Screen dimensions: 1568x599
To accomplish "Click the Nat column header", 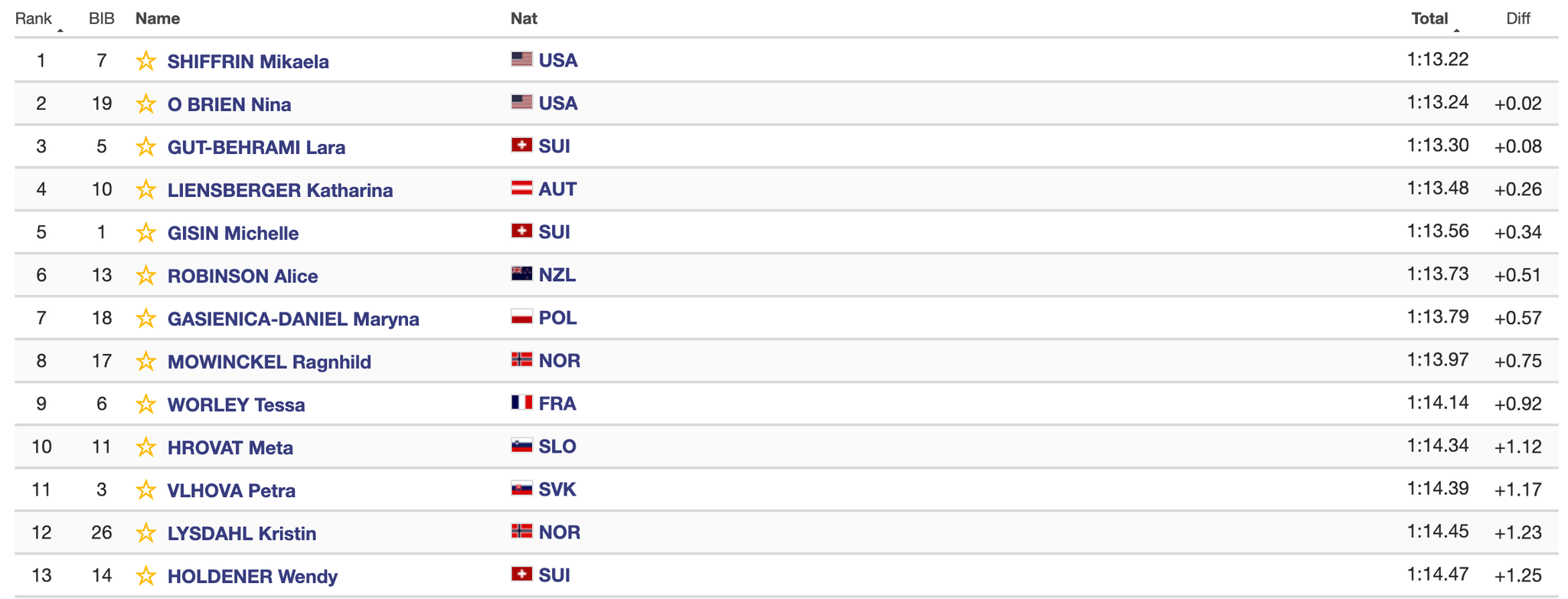I will point(524,18).
